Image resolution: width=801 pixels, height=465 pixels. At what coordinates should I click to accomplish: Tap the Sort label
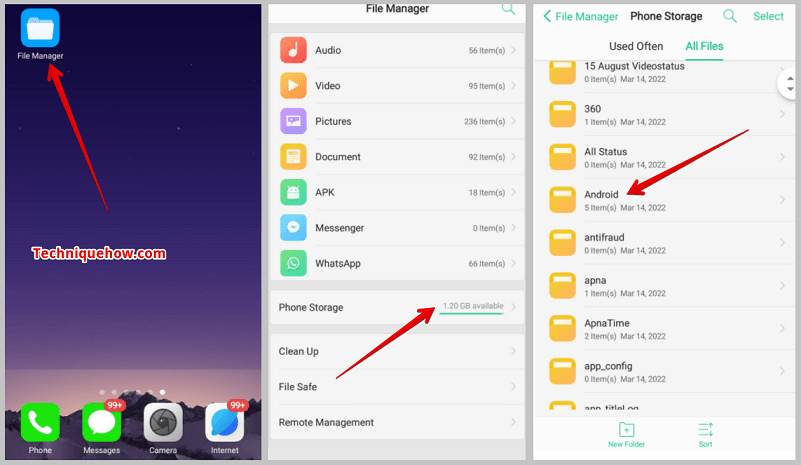click(705, 444)
